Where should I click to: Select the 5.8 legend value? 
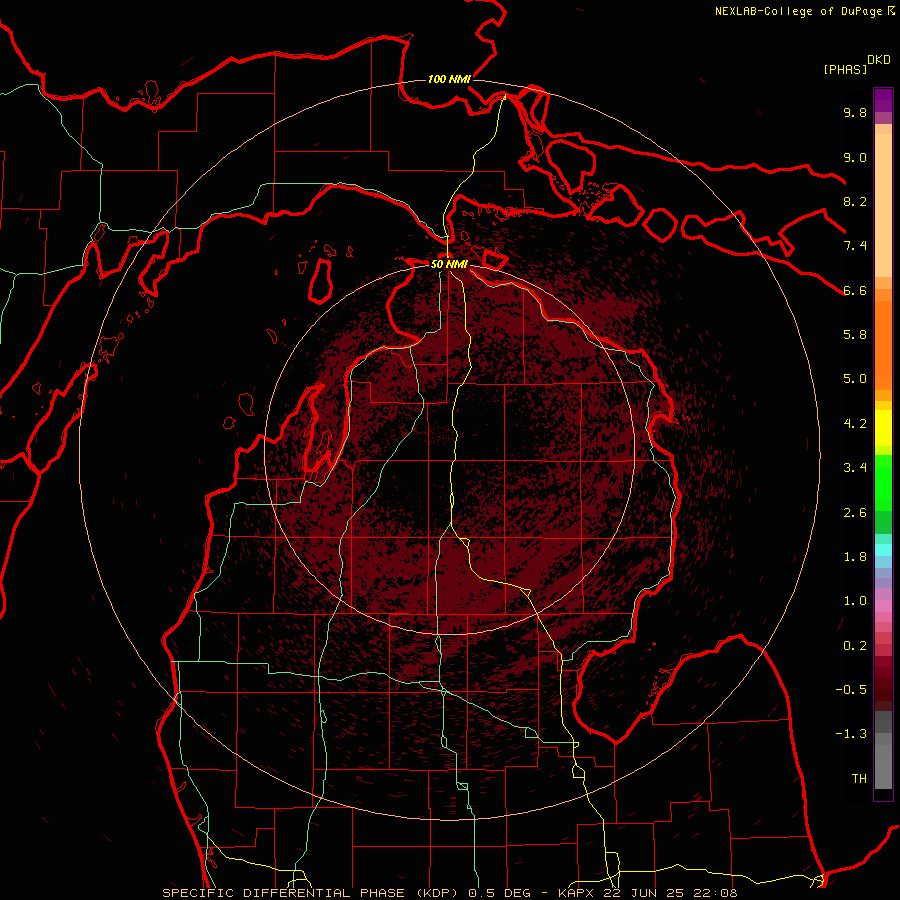tap(855, 335)
